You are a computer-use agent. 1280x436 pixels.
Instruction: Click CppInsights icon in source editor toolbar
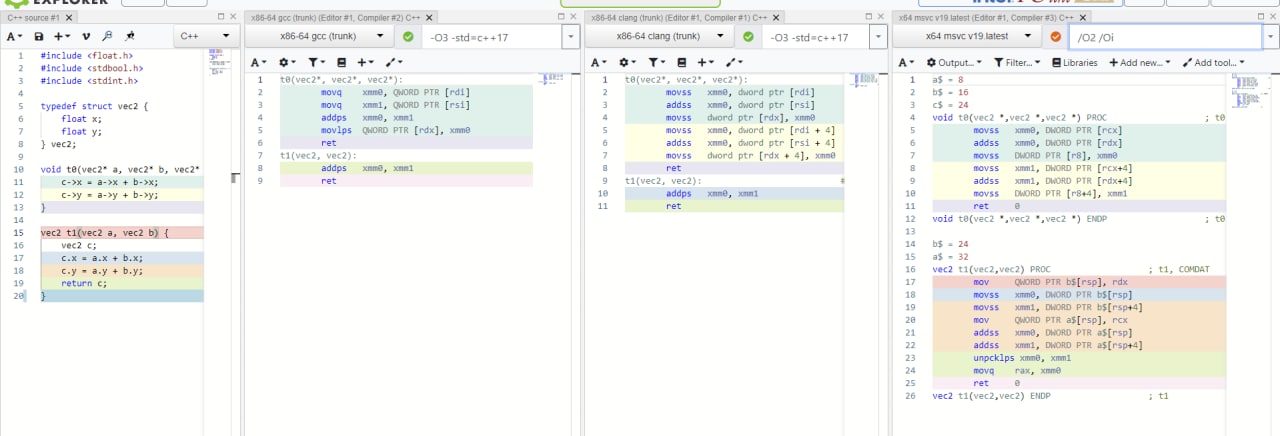[107, 36]
